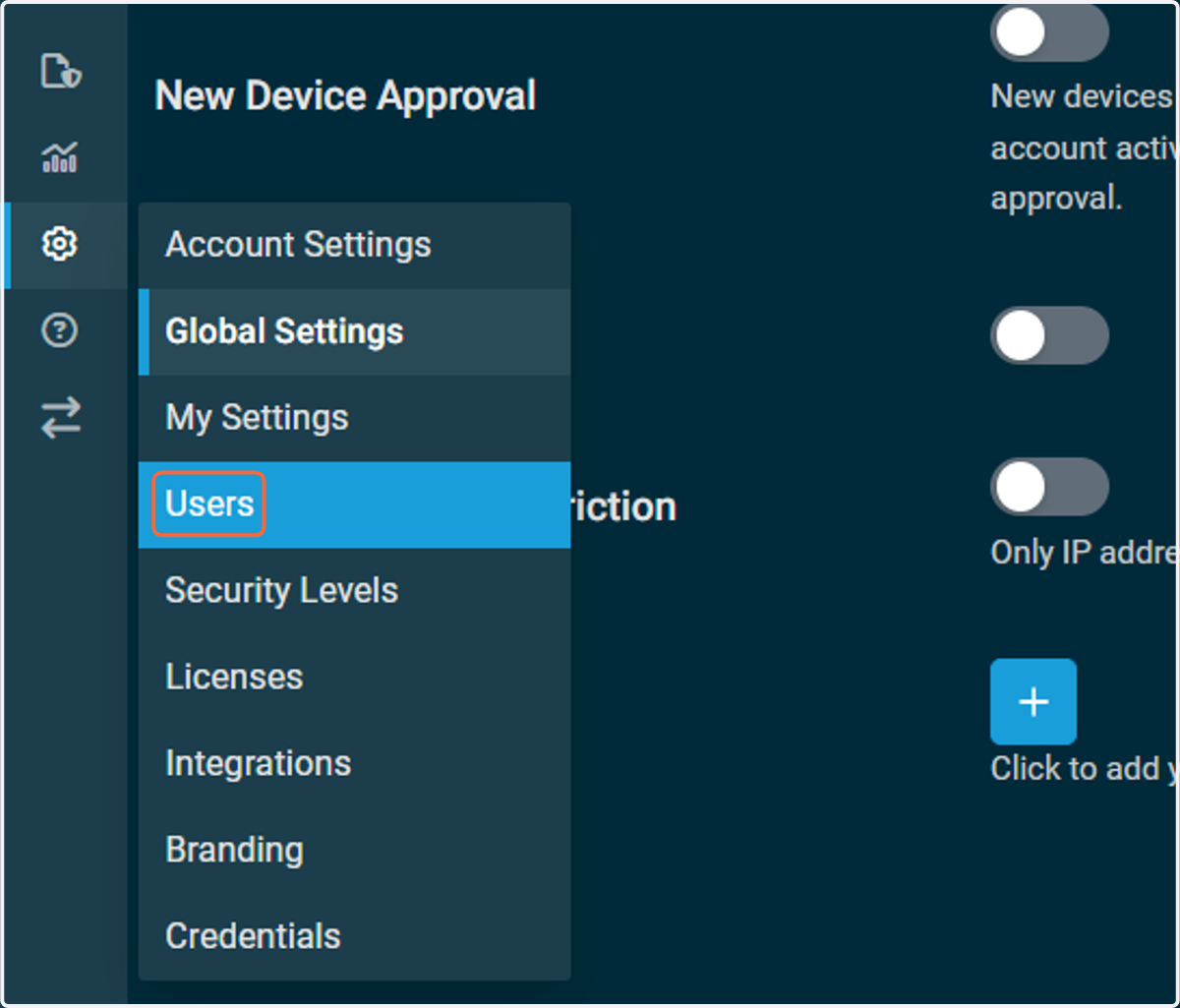Open Account Settings from the menu
Viewport: 1180px width, 1008px height.
coord(355,245)
